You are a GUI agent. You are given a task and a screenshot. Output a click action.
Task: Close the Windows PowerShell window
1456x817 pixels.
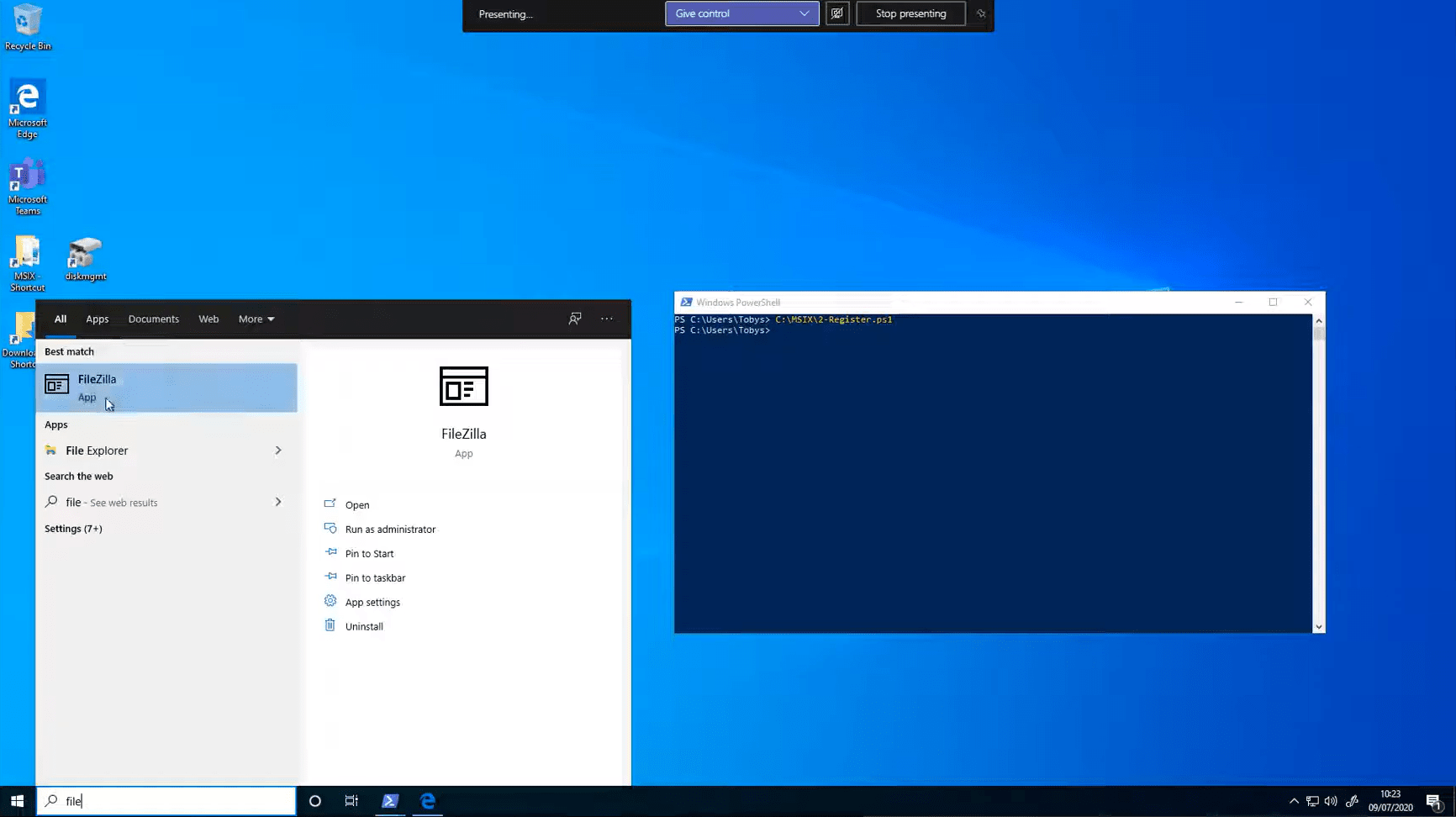coord(1308,303)
